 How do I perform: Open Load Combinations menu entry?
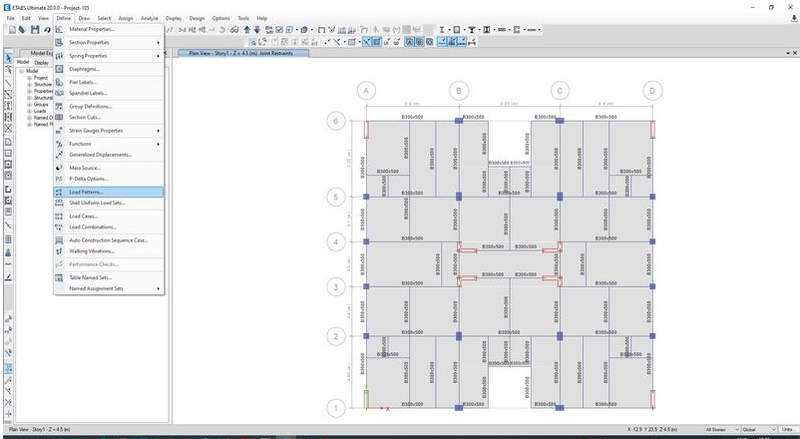click(x=109, y=227)
